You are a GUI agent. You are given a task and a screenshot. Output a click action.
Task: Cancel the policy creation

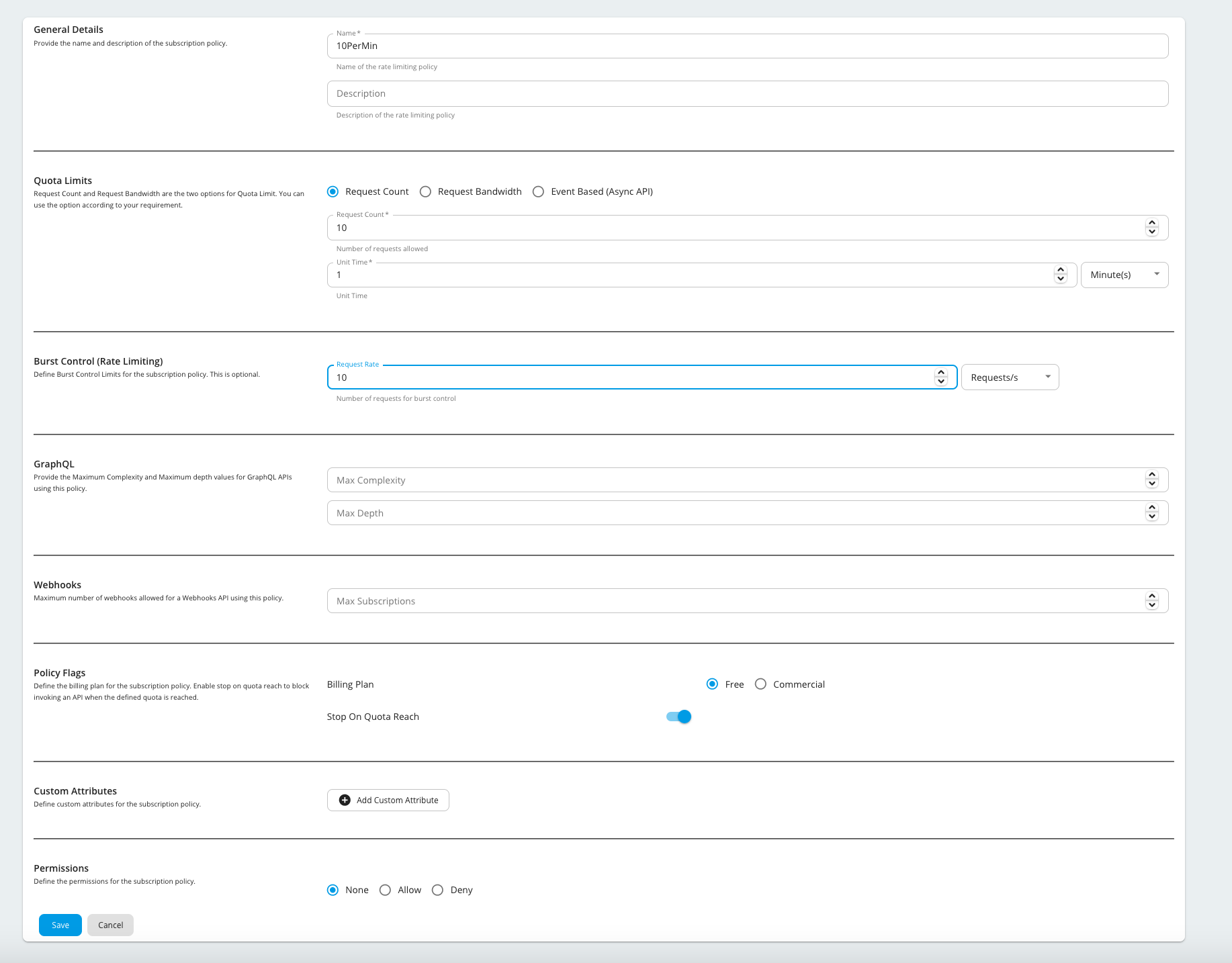[110, 925]
